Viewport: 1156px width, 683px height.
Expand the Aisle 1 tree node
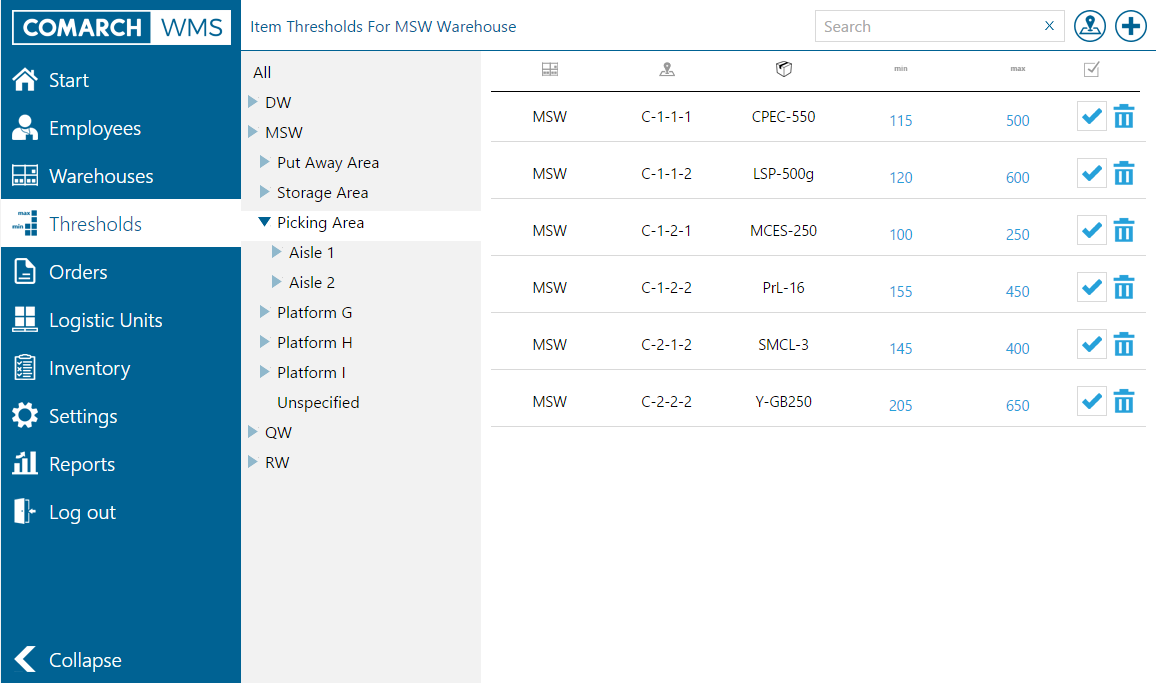click(277, 253)
